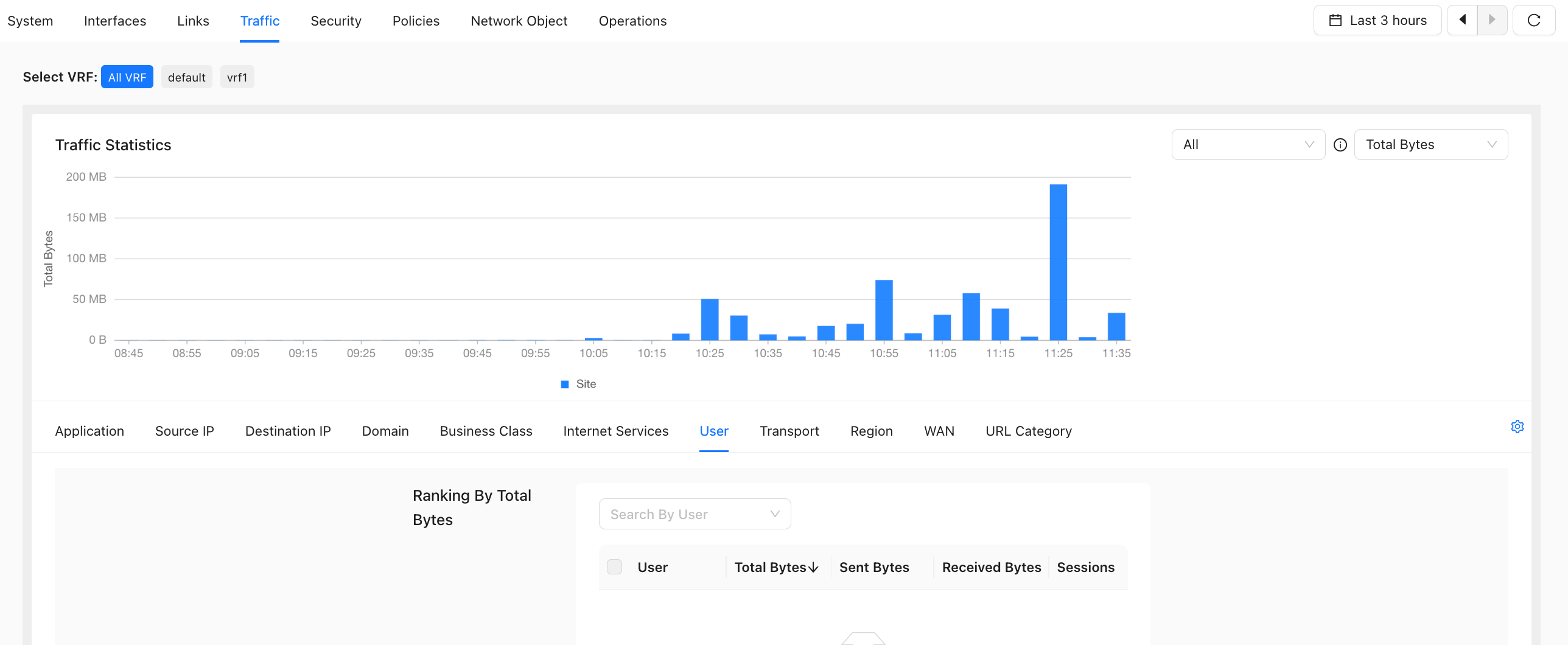Open the table settings gear icon
The height and width of the screenshot is (645, 1568).
[x=1517, y=427]
